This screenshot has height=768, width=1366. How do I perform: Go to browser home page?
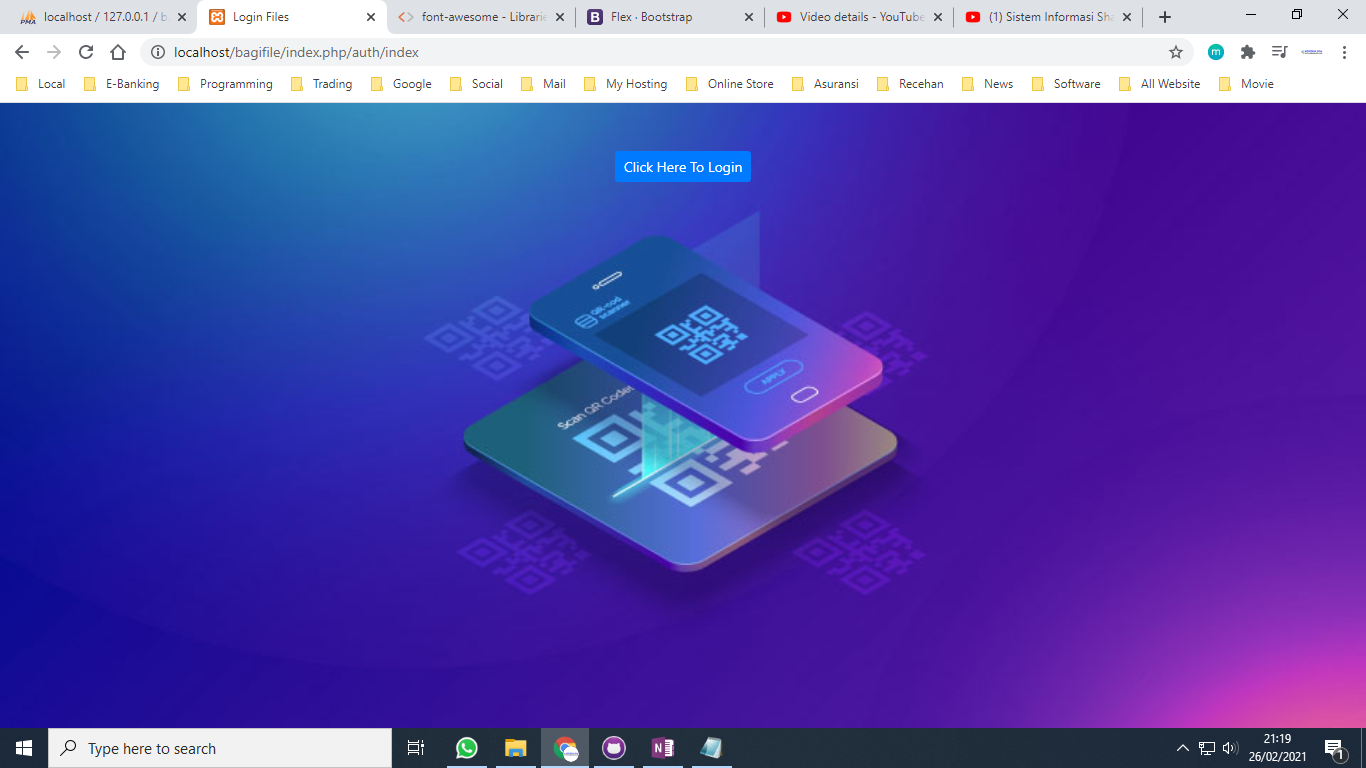coord(118,52)
